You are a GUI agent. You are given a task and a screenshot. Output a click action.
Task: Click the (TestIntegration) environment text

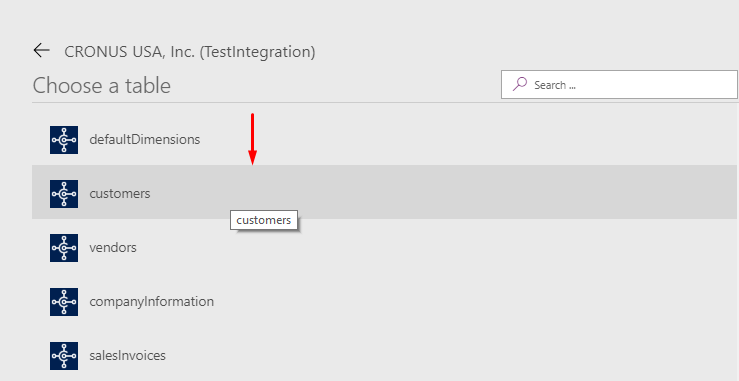pyautogui.click(x=257, y=52)
